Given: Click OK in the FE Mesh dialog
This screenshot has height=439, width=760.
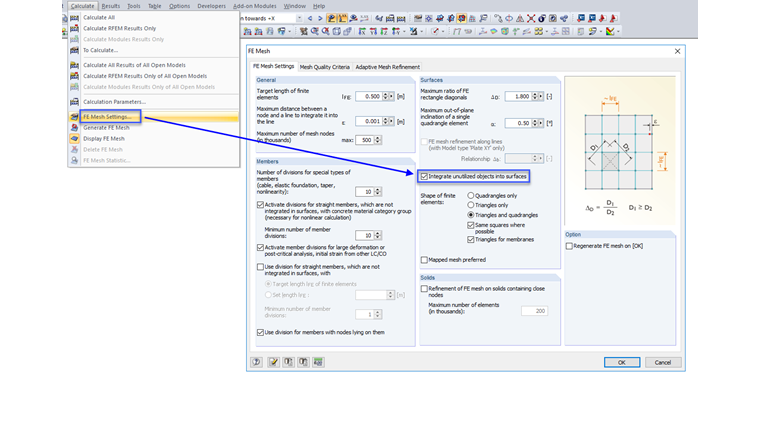Looking at the screenshot, I should (x=622, y=362).
